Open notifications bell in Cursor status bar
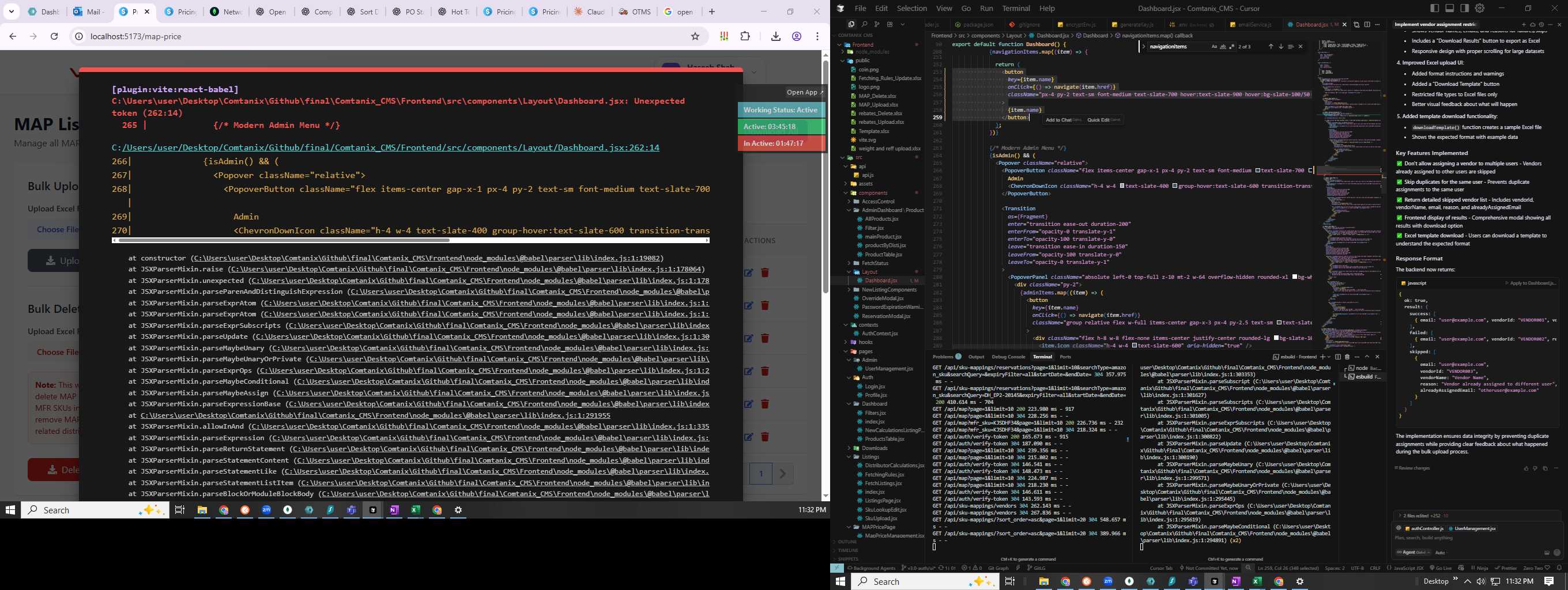Screen dimensions: 1568x590 (1559, 568)
